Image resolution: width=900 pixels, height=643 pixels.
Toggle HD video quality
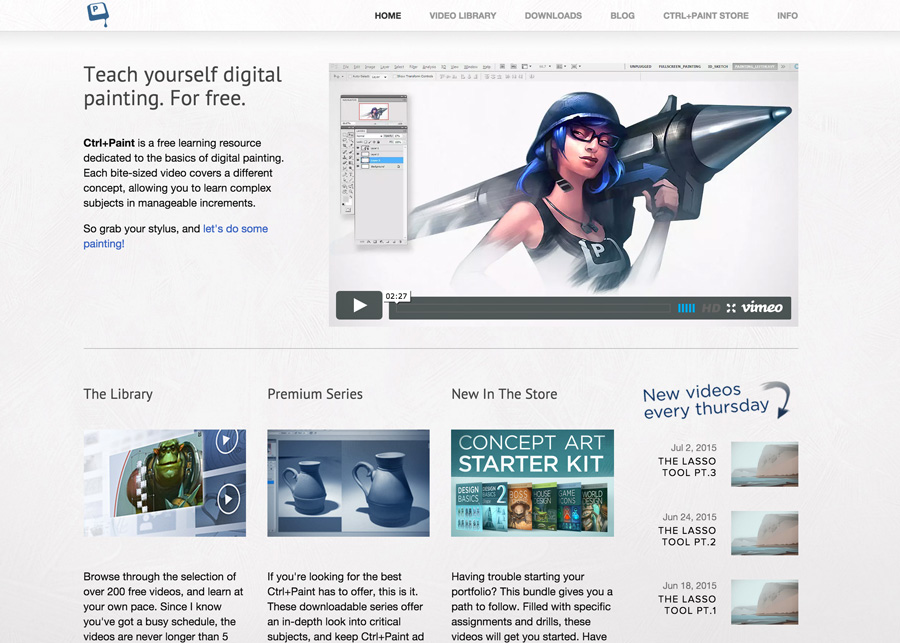pos(711,308)
